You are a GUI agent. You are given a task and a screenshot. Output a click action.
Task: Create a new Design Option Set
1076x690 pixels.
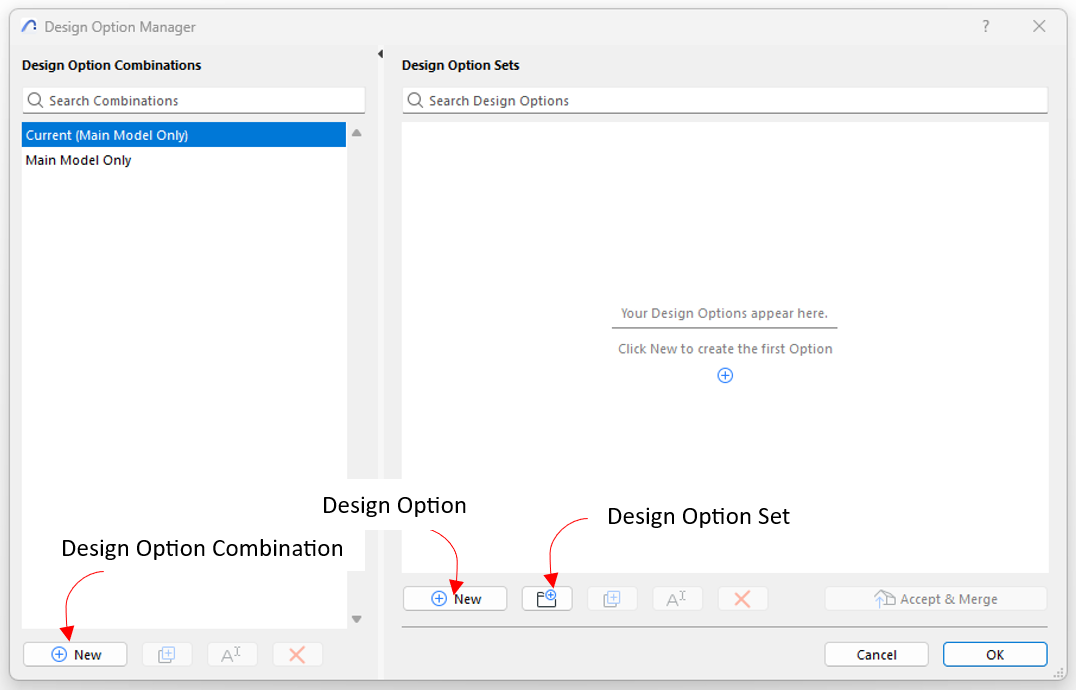(x=547, y=598)
